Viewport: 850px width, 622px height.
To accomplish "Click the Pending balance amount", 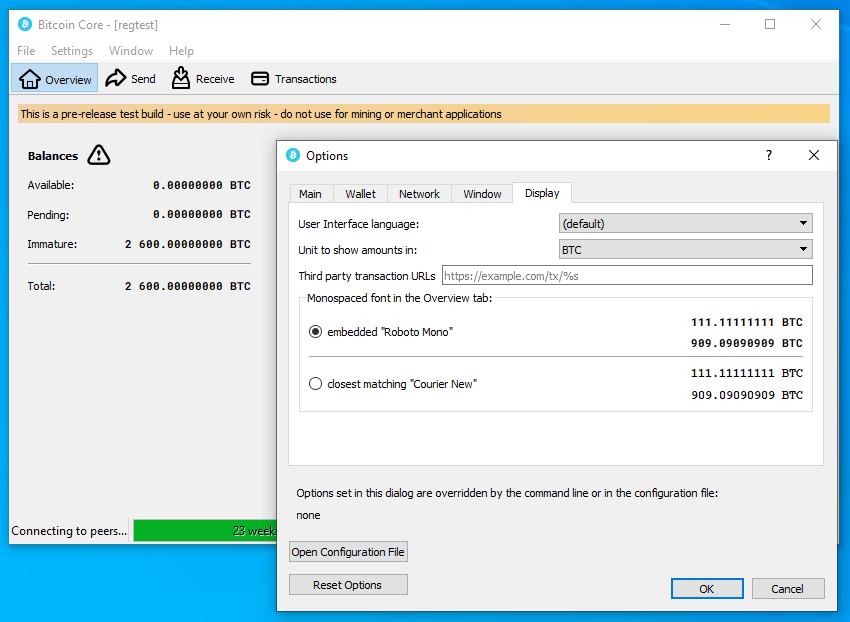I will (202, 215).
